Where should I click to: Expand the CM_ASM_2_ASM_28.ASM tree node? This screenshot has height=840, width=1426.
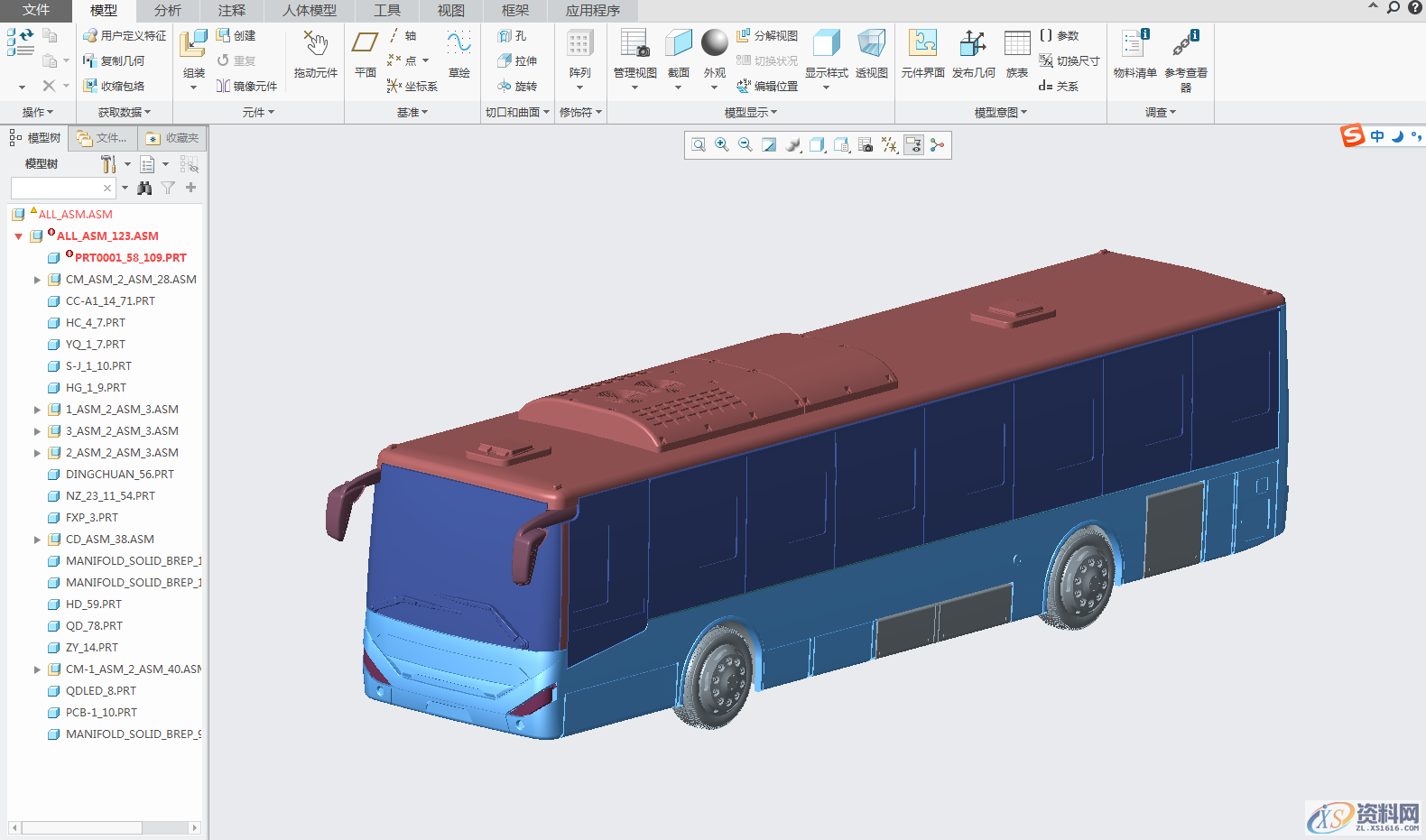[37, 280]
